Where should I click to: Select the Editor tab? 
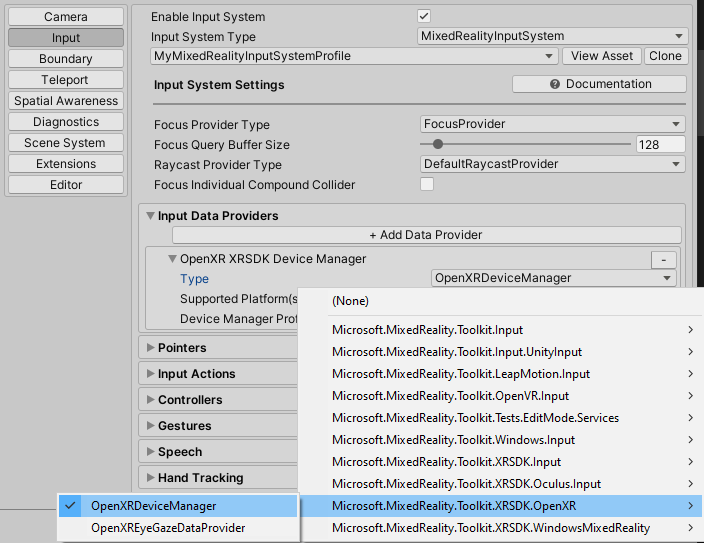click(x=66, y=185)
